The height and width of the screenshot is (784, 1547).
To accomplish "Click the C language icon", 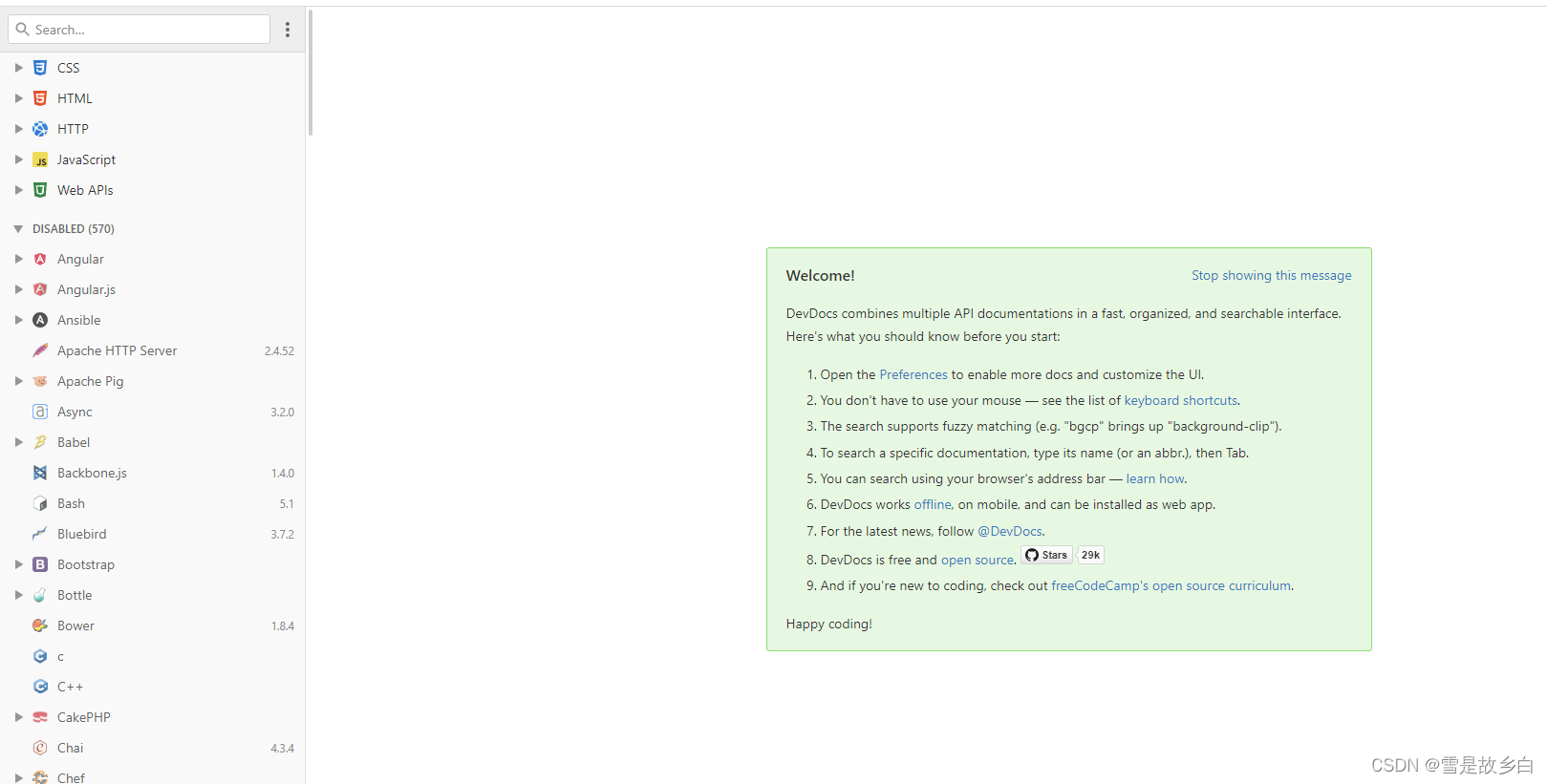I will click(x=40, y=656).
